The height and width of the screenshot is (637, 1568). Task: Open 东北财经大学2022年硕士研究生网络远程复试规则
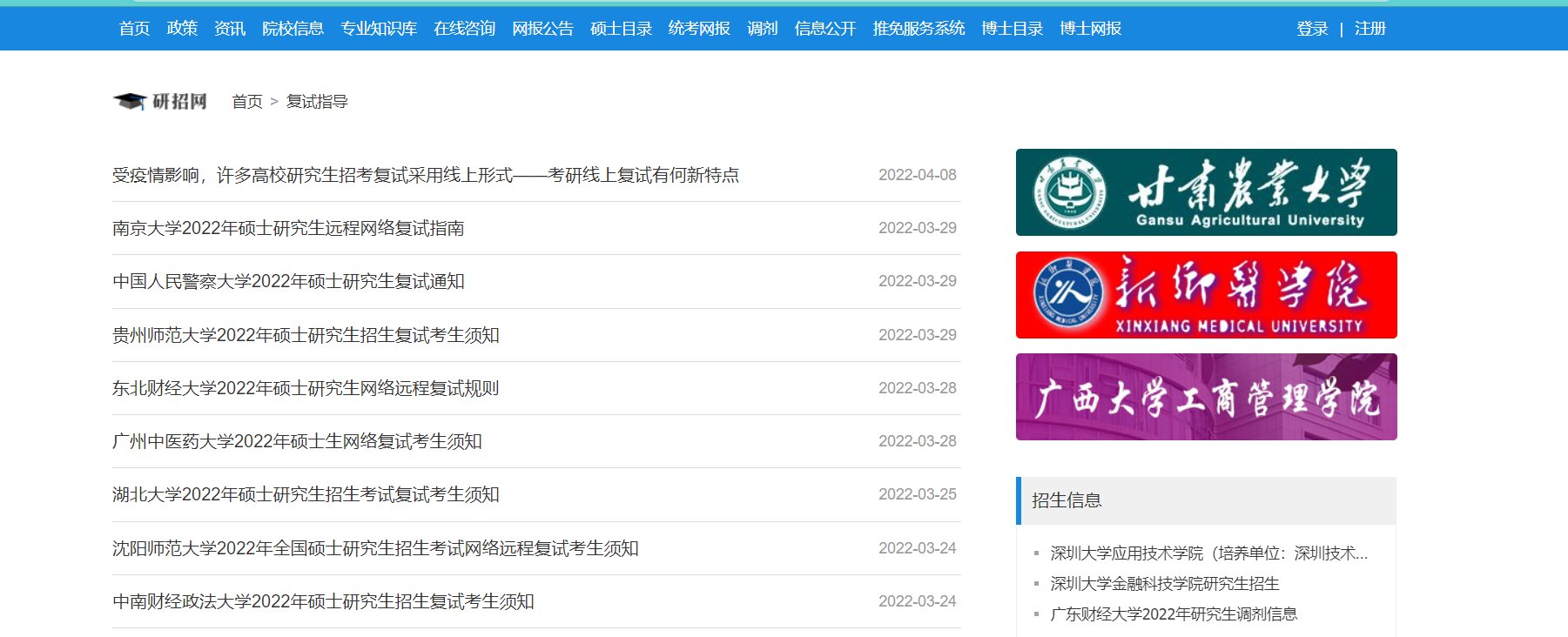[306, 388]
